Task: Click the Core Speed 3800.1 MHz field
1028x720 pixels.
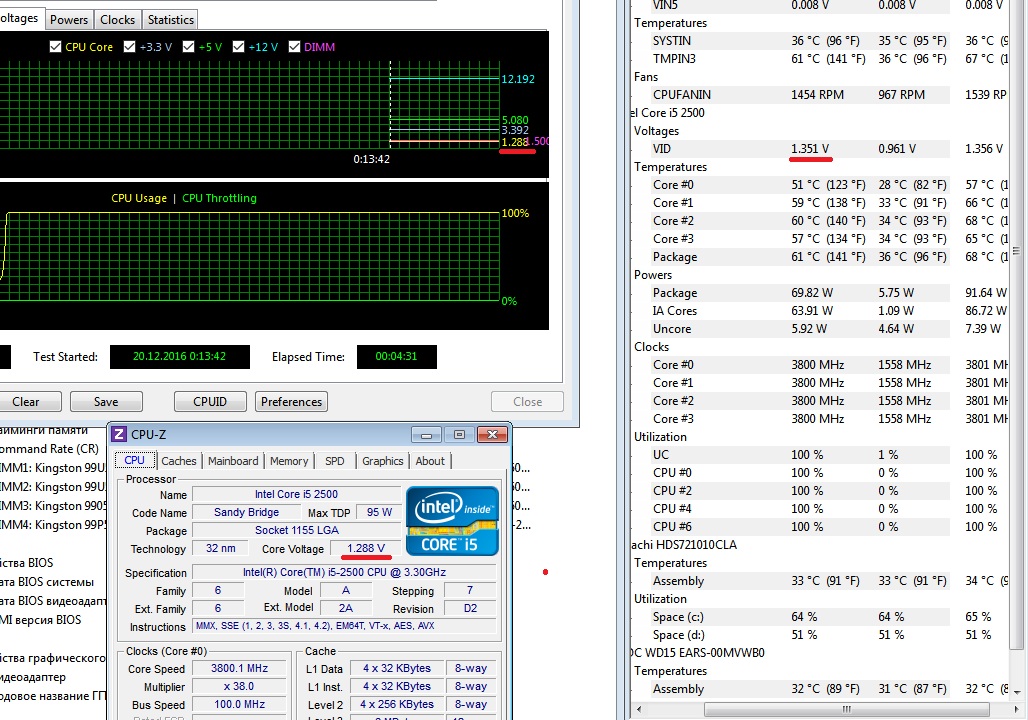Action: [240, 669]
